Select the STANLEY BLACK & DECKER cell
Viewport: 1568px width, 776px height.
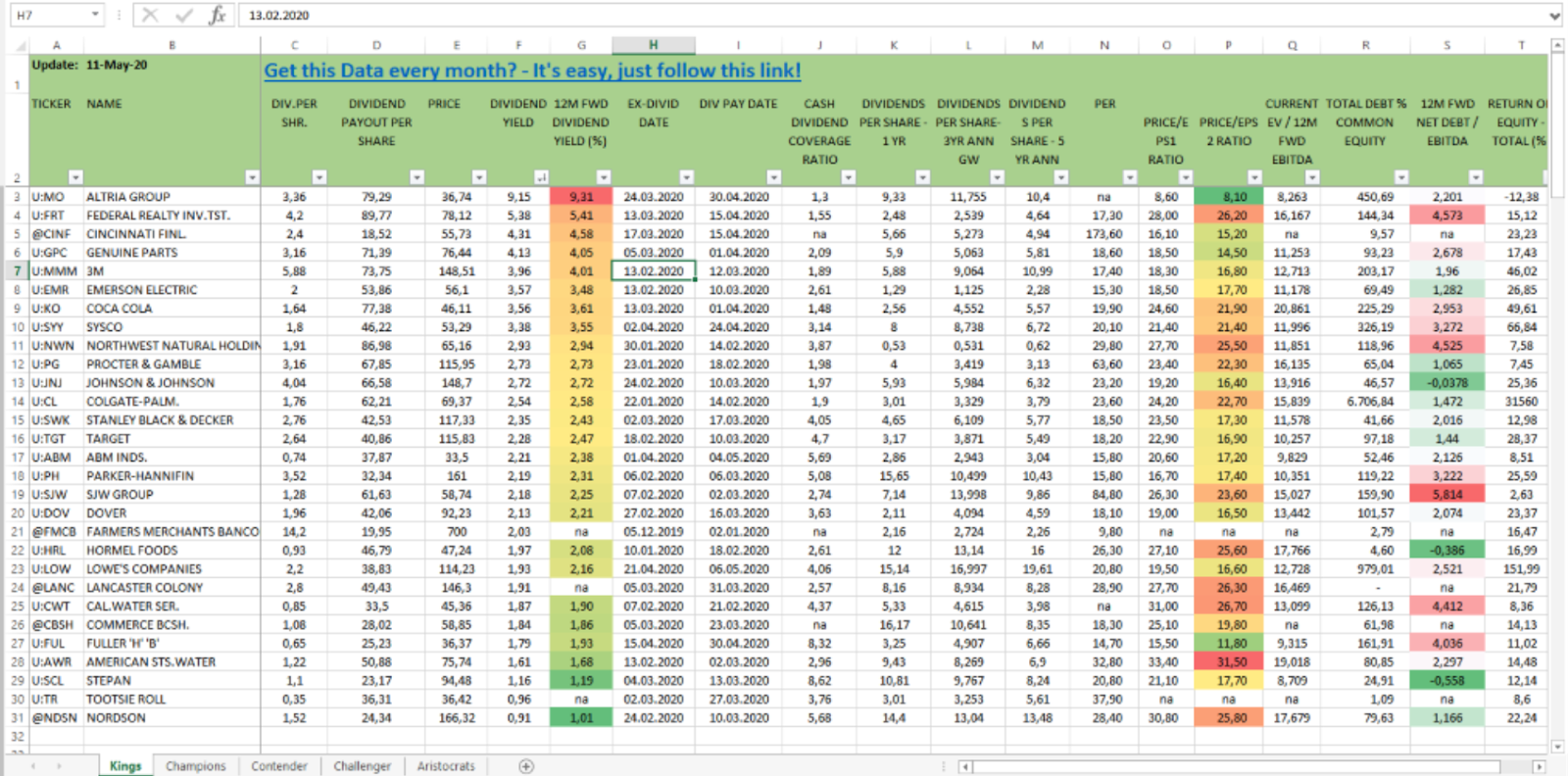(x=172, y=420)
